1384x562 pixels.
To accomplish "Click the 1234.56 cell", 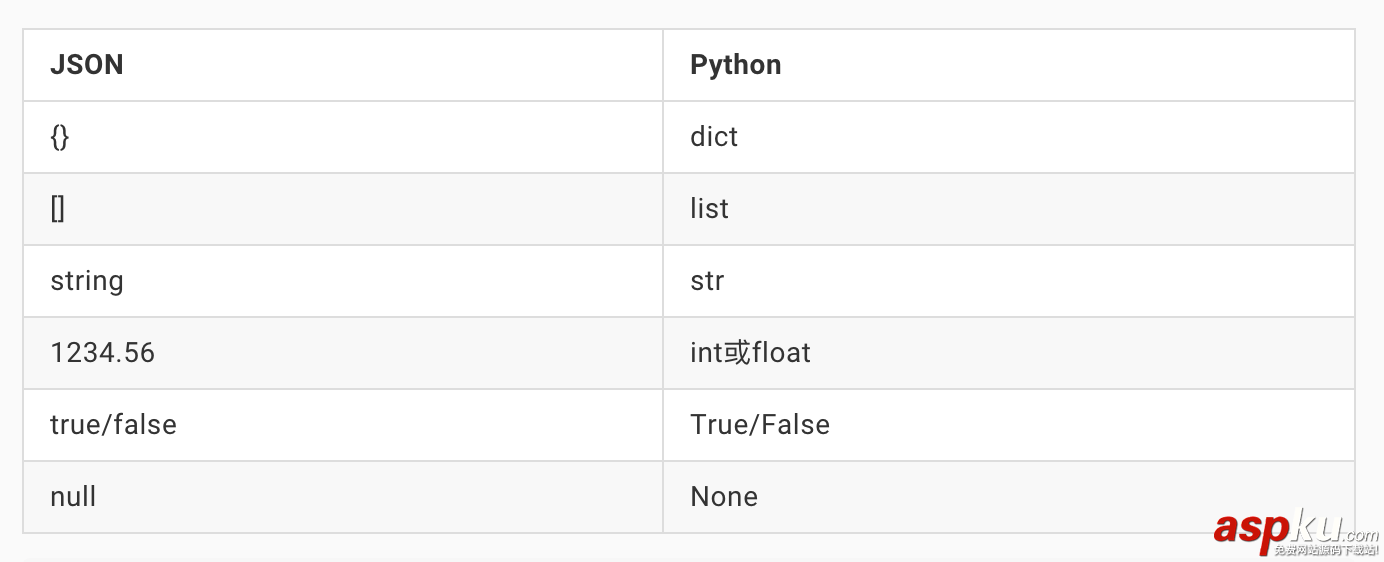I will click(103, 353).
